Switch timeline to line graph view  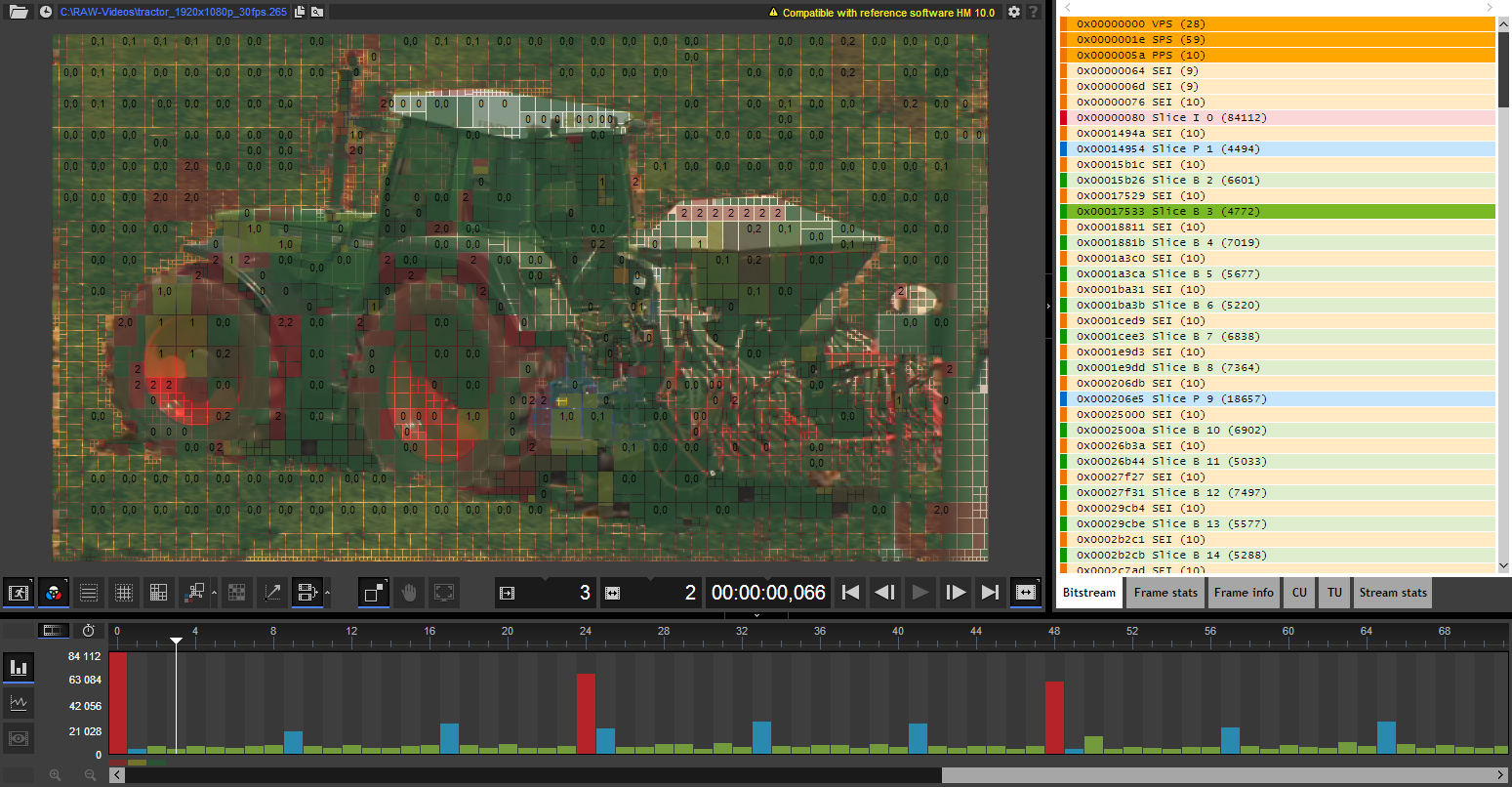coord(18,703)
